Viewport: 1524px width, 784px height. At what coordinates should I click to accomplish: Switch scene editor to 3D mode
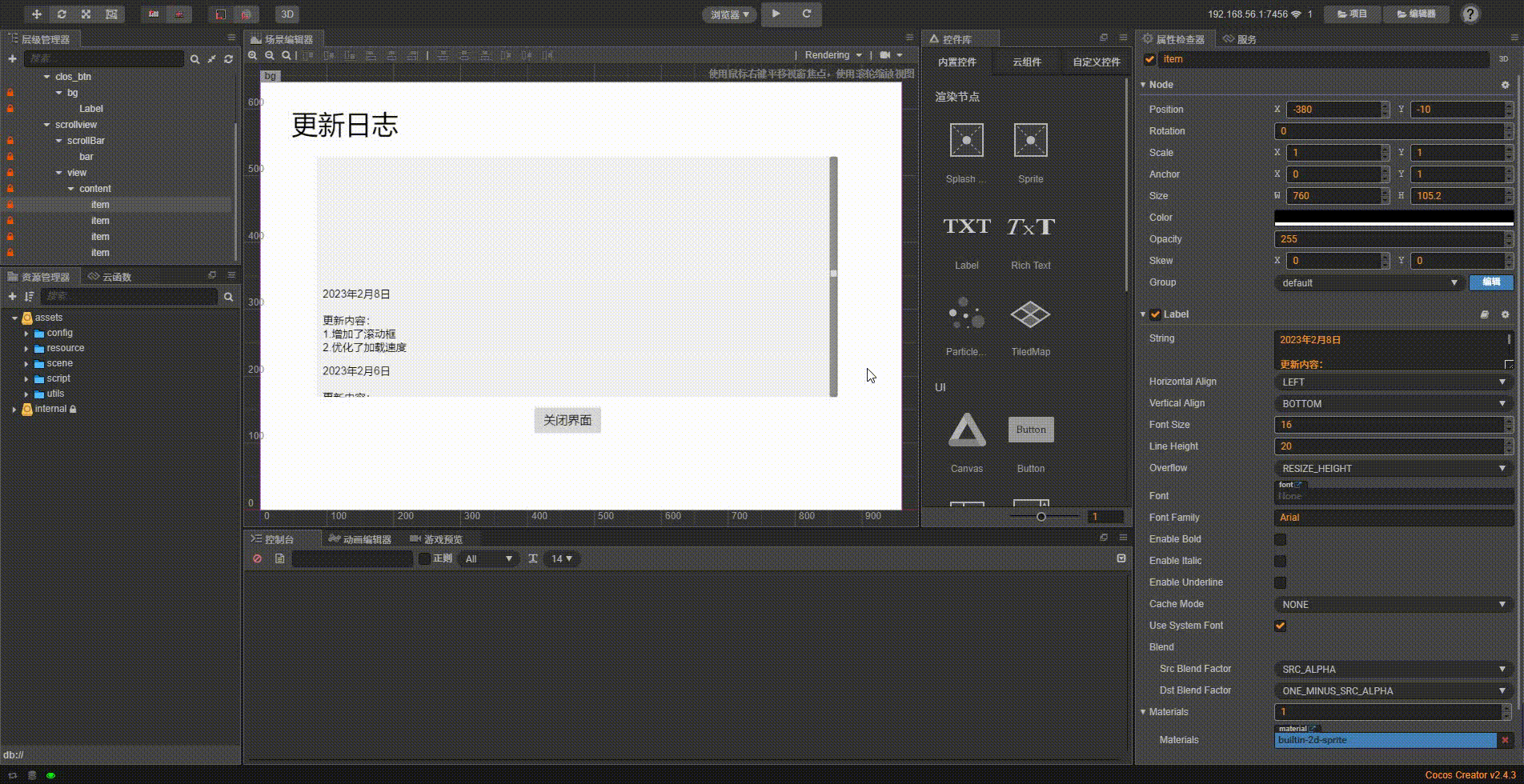(286, 14)
